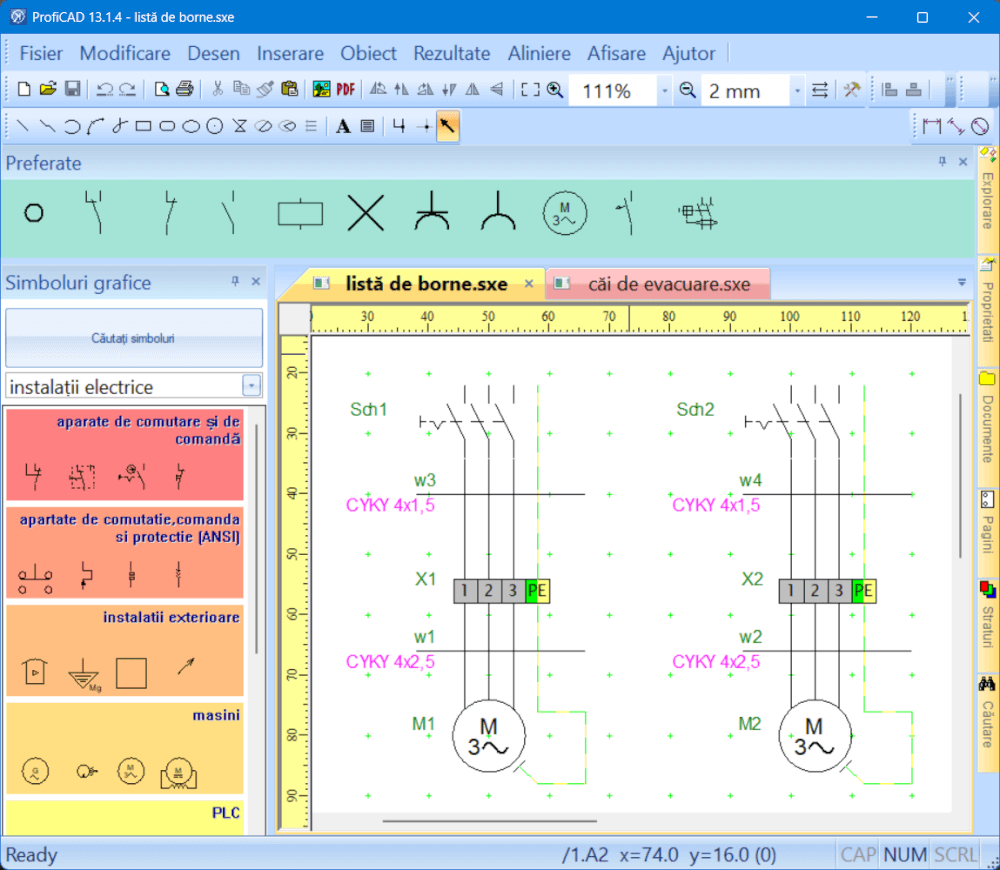Redo the last undone action
This screenshot has height=870, width=1000.
coord(128,89)
